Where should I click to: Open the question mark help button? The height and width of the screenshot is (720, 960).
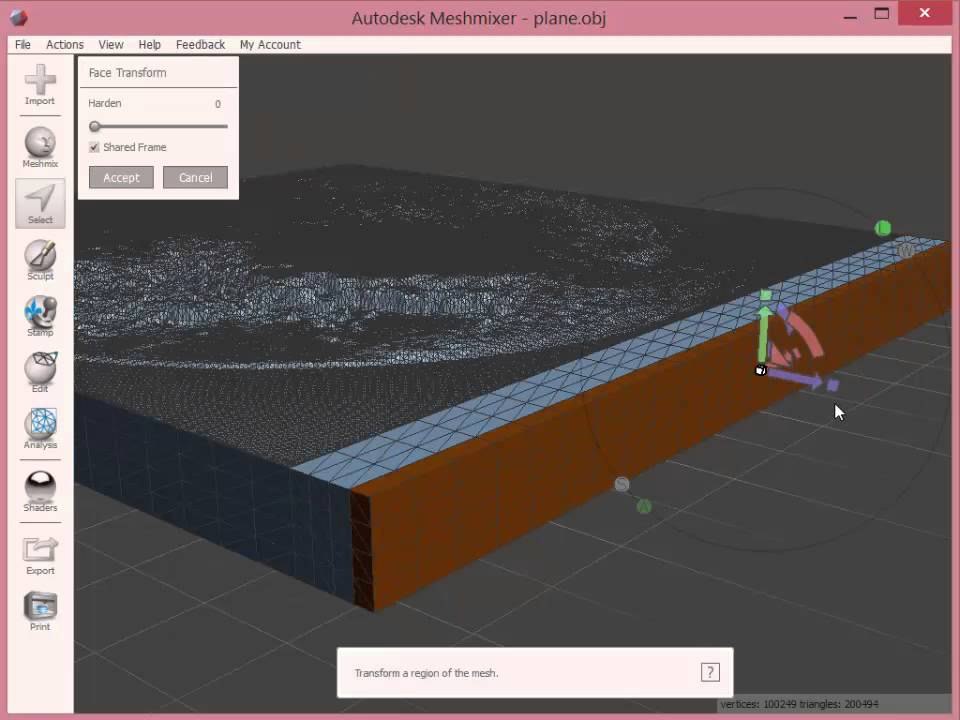(x=710, y=672)
